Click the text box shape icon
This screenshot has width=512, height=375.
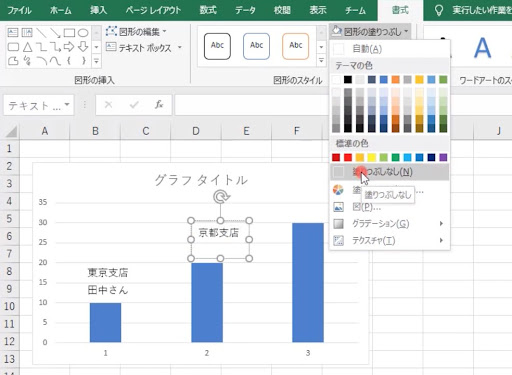tap(13, 32)
